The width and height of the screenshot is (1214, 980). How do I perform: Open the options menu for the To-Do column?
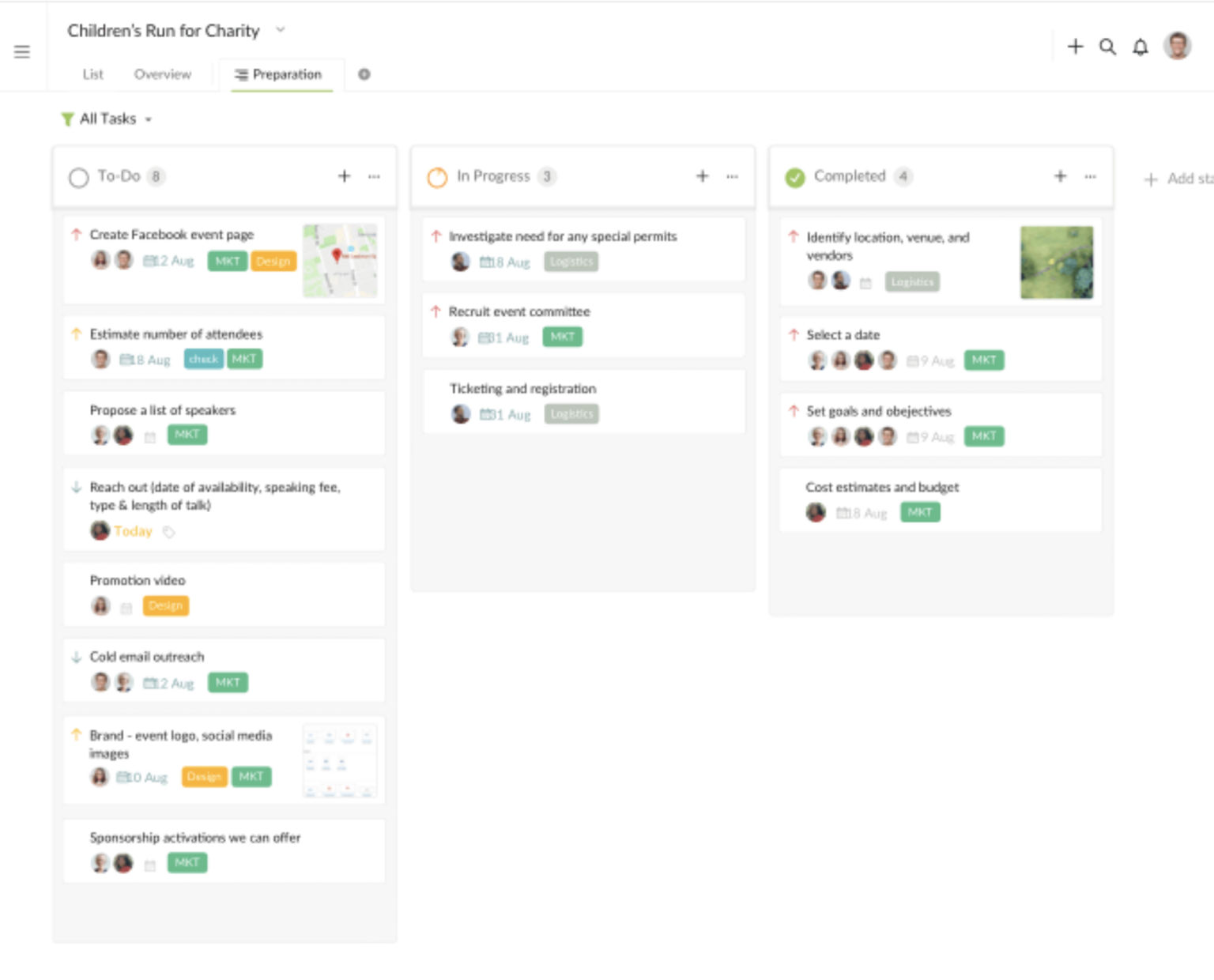tap(373, 176)
